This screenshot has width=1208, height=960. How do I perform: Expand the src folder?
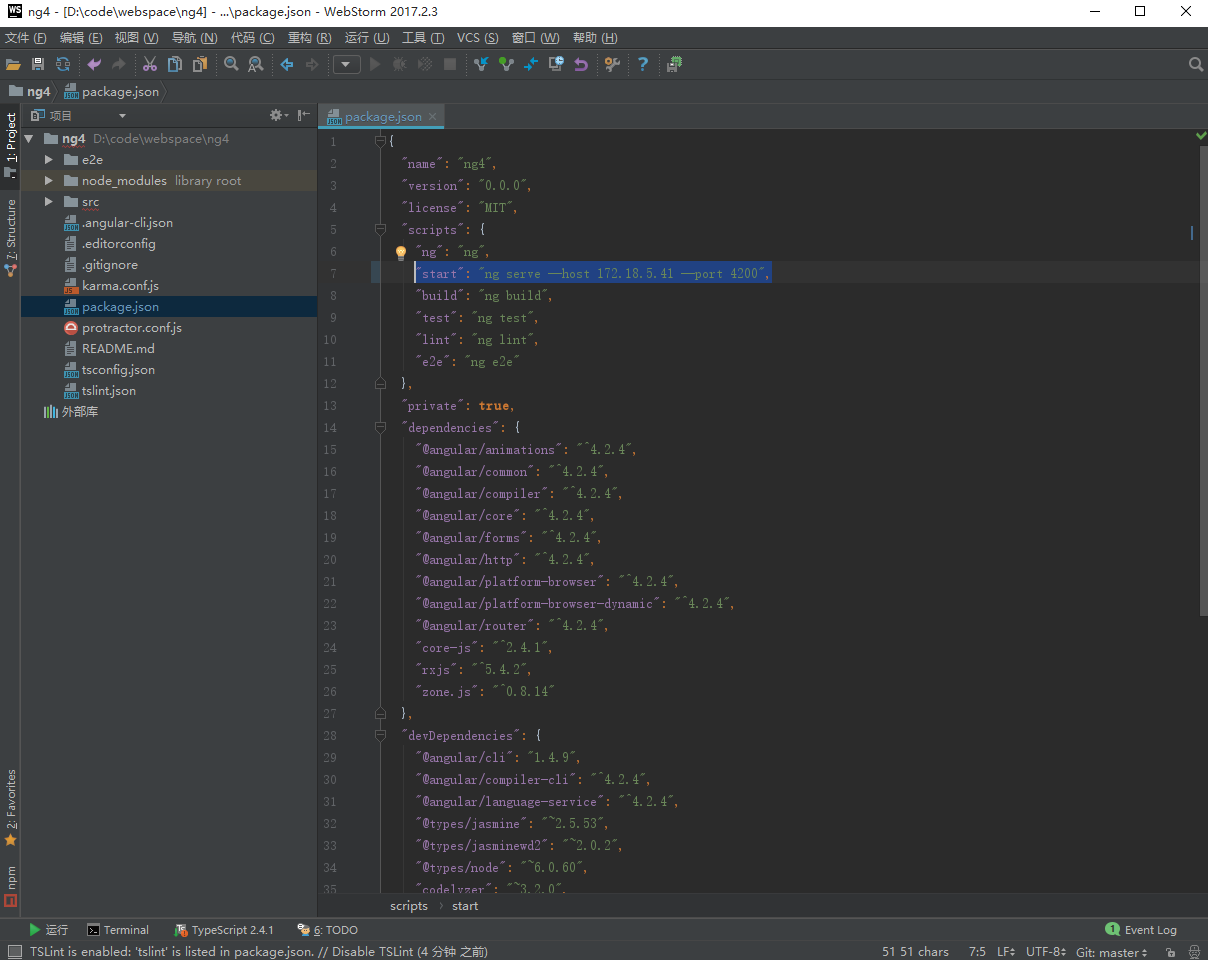tap(48, 202)
